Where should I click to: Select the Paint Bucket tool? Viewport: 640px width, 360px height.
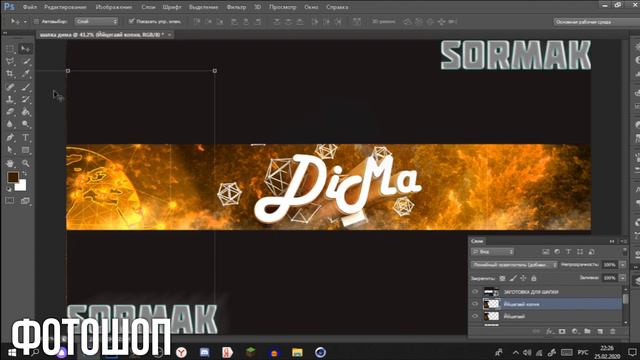tap(25, 112)
